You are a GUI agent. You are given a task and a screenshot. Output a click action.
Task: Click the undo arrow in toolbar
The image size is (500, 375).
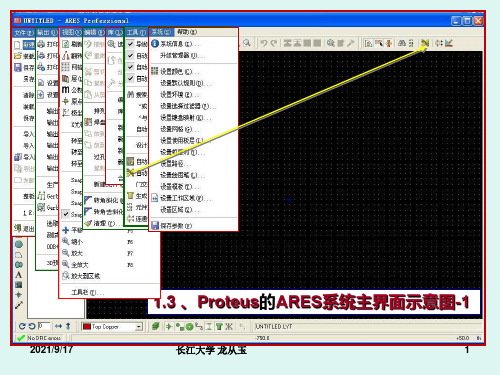click(x=264, y=43)
